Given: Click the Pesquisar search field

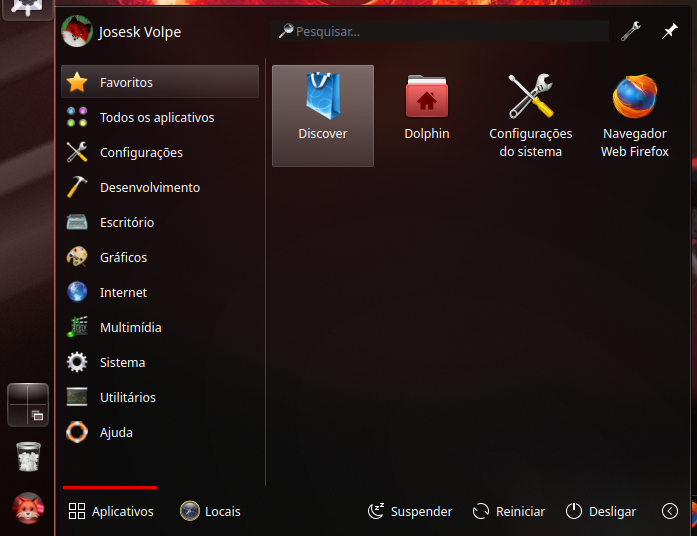Looking at the screenshot, I should pyautogui.click(x=440, y=31).
